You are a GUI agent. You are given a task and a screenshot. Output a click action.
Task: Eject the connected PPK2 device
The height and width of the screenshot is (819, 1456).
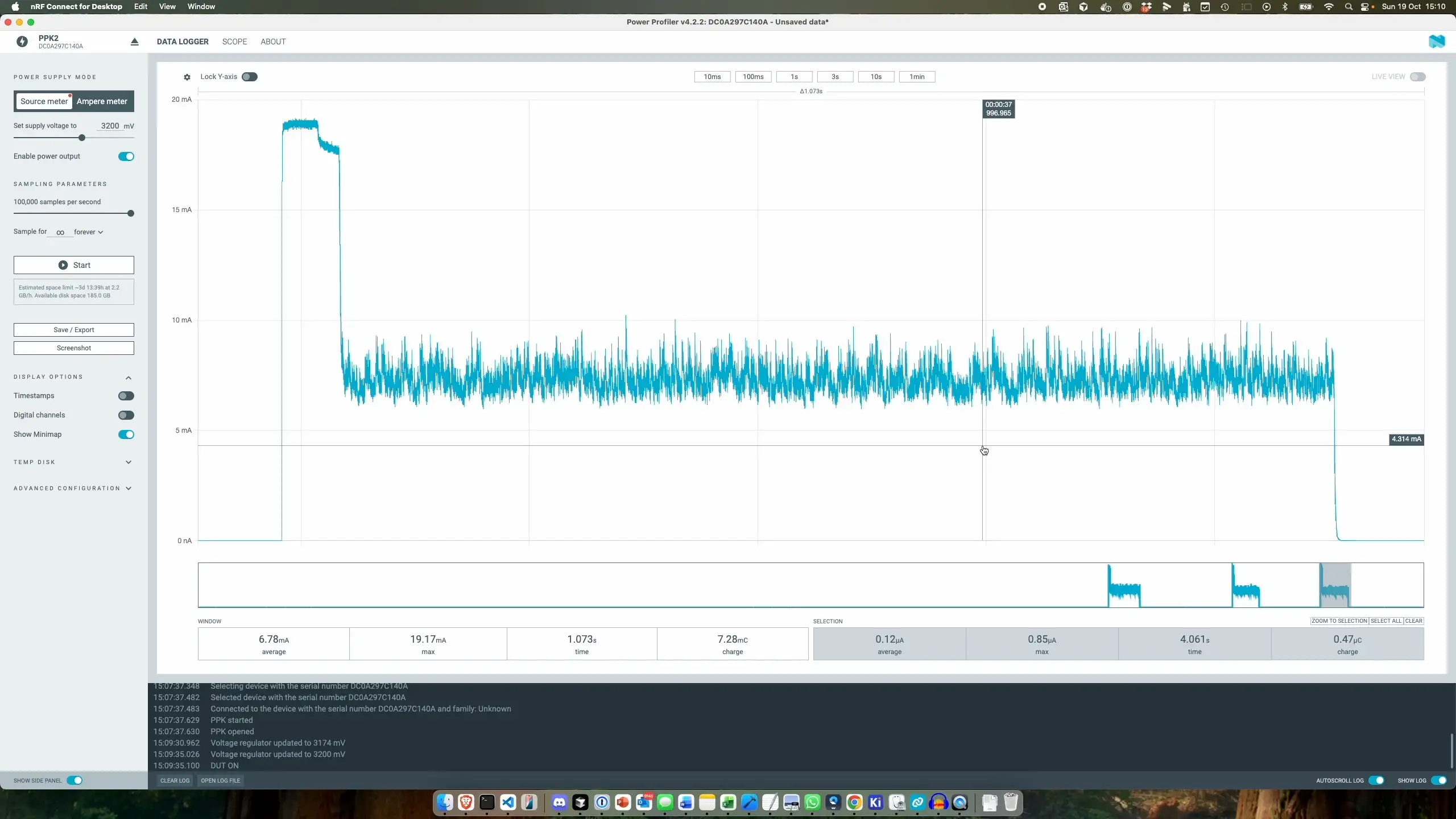click(134, 42)
